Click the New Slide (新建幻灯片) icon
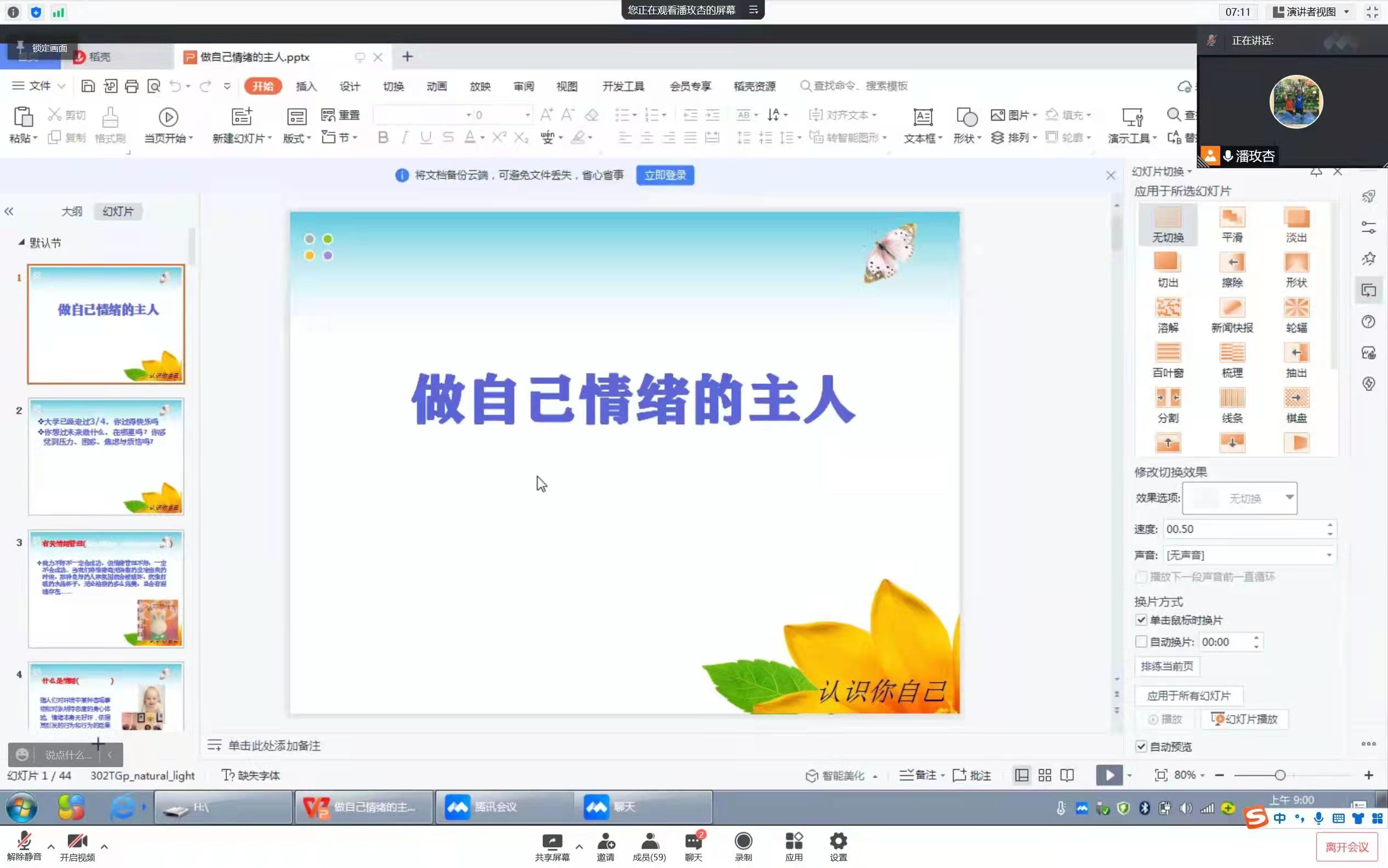 click(x=241, y=117)
